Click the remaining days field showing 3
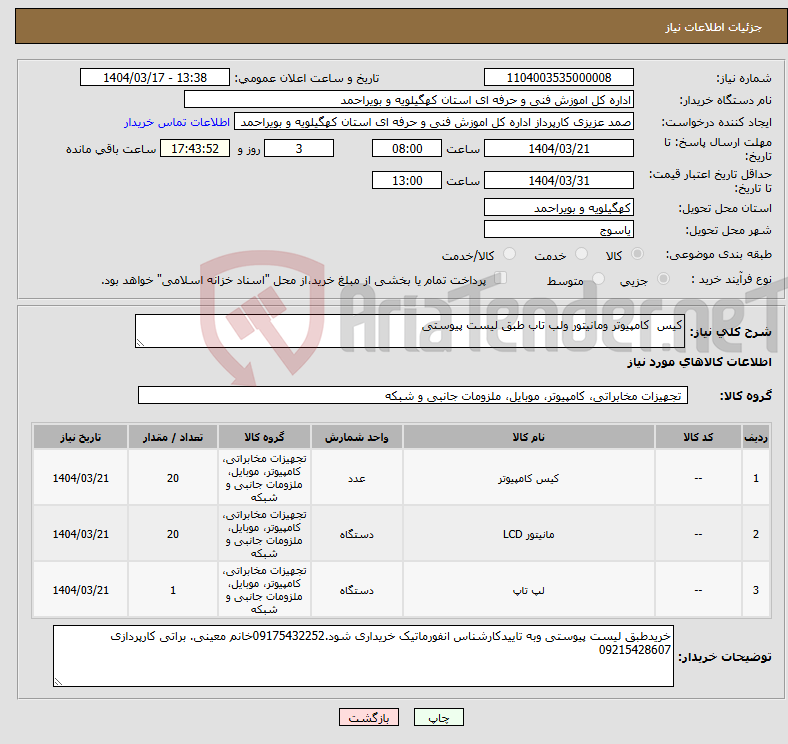Image resolution: width=788 pixels, height=744 pixels. coord(299,148)
